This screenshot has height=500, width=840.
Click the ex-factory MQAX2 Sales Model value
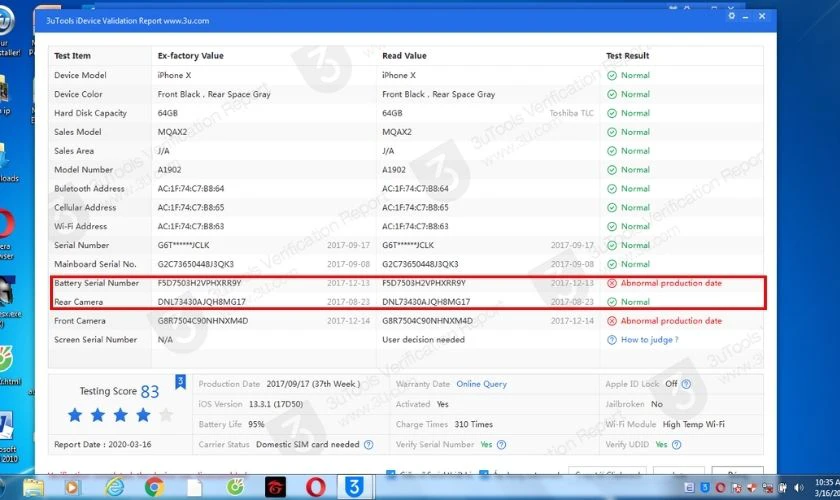tap(172, 132)
